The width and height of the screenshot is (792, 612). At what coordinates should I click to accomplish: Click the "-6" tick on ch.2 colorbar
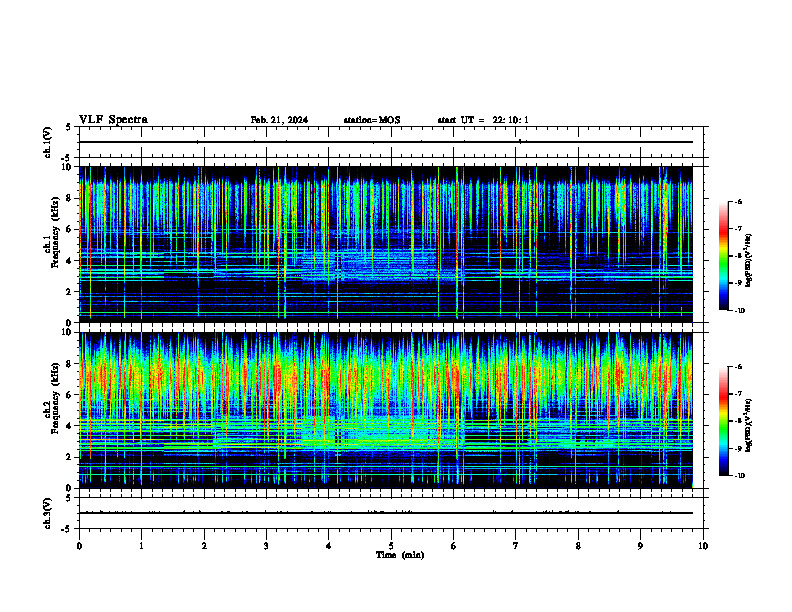pos(738,367)
